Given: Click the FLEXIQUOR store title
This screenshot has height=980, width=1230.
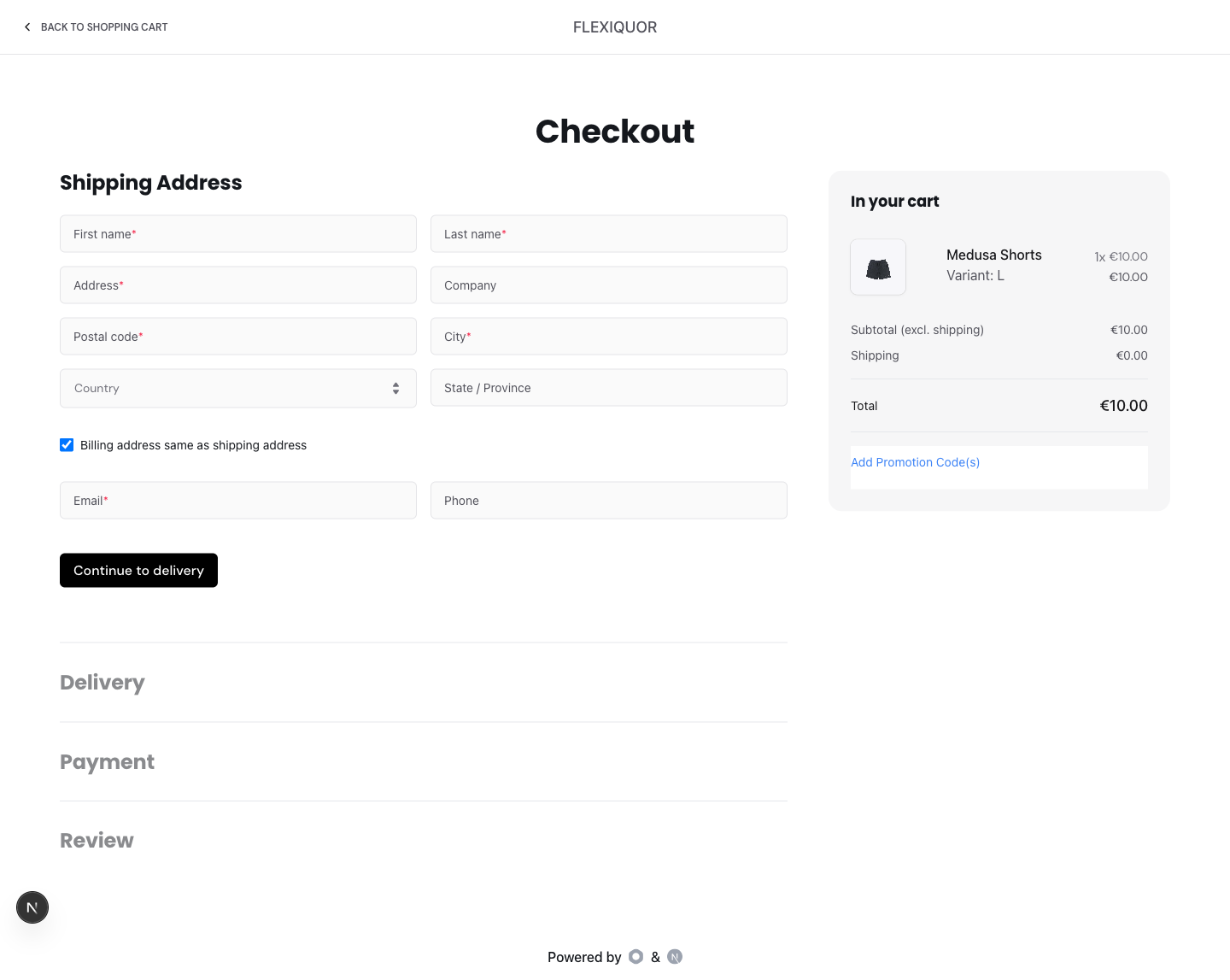Looking at the screenshot, I should click(x=615, y=27).
